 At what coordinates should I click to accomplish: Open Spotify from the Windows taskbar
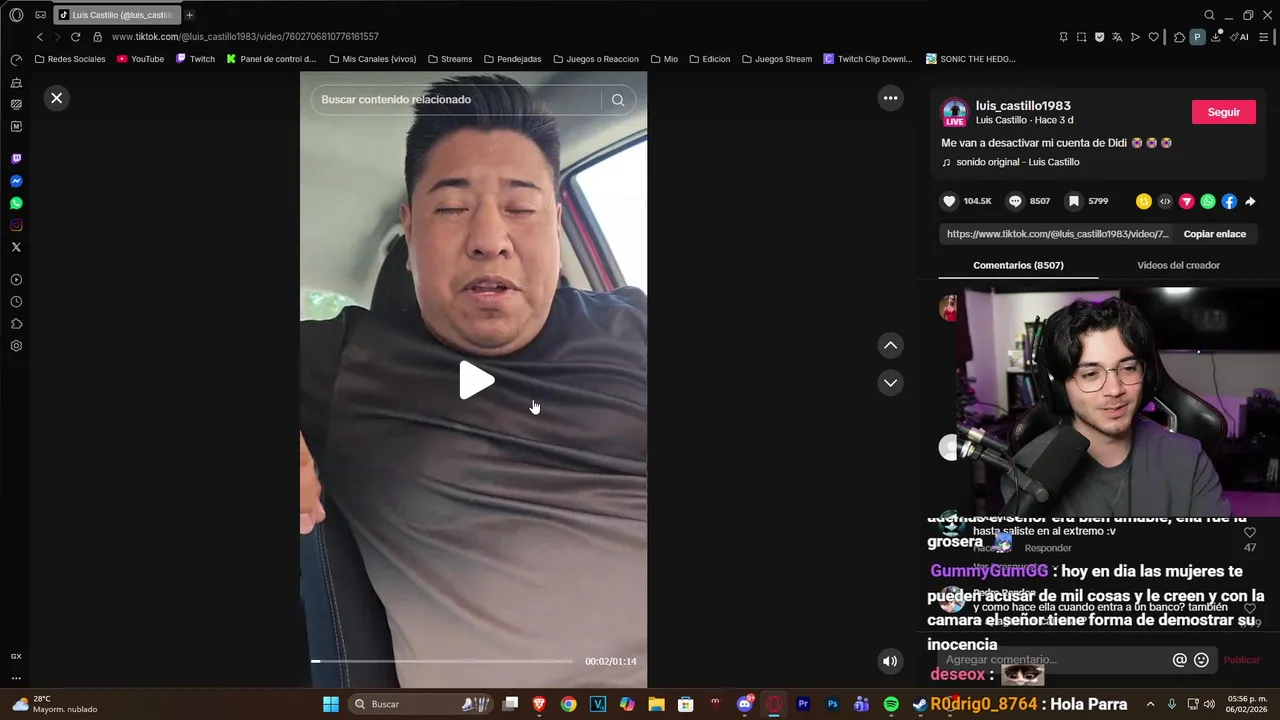coord(891,704)
